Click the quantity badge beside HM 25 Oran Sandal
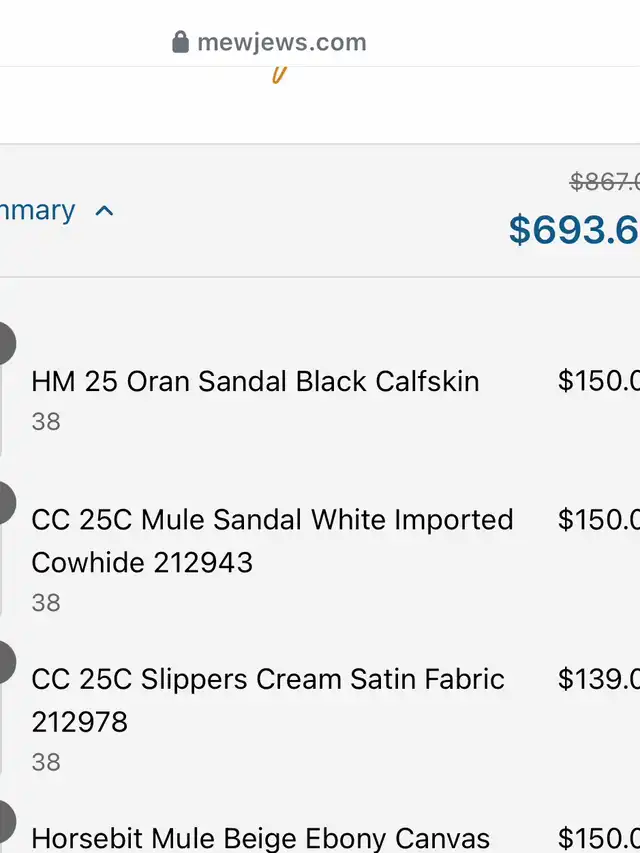This screenshot has width=640, height=853. [x=7, y=343]
